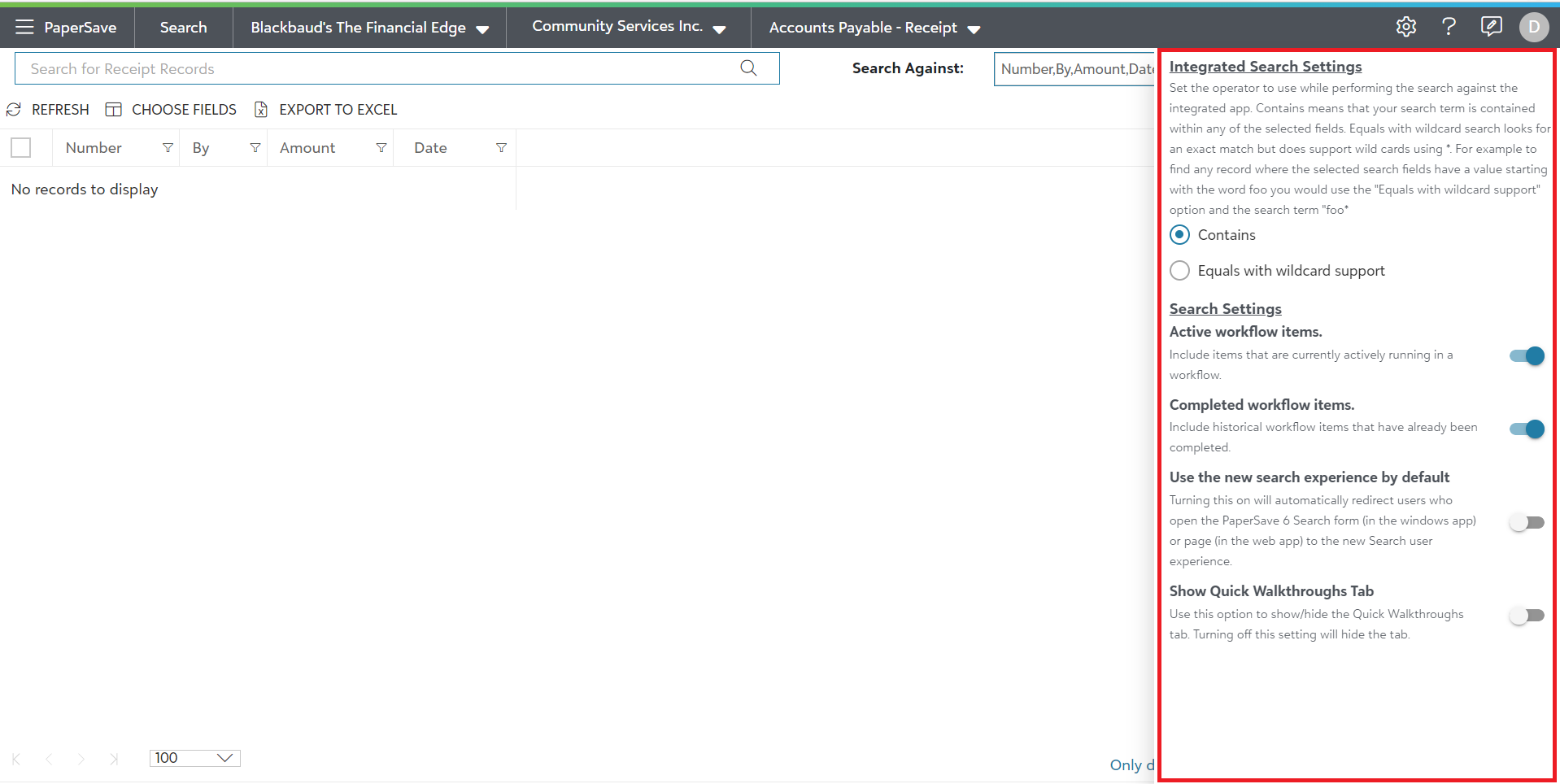Enable Show Quick Walkthroughs Tab toggle

tap(1527, 616)
